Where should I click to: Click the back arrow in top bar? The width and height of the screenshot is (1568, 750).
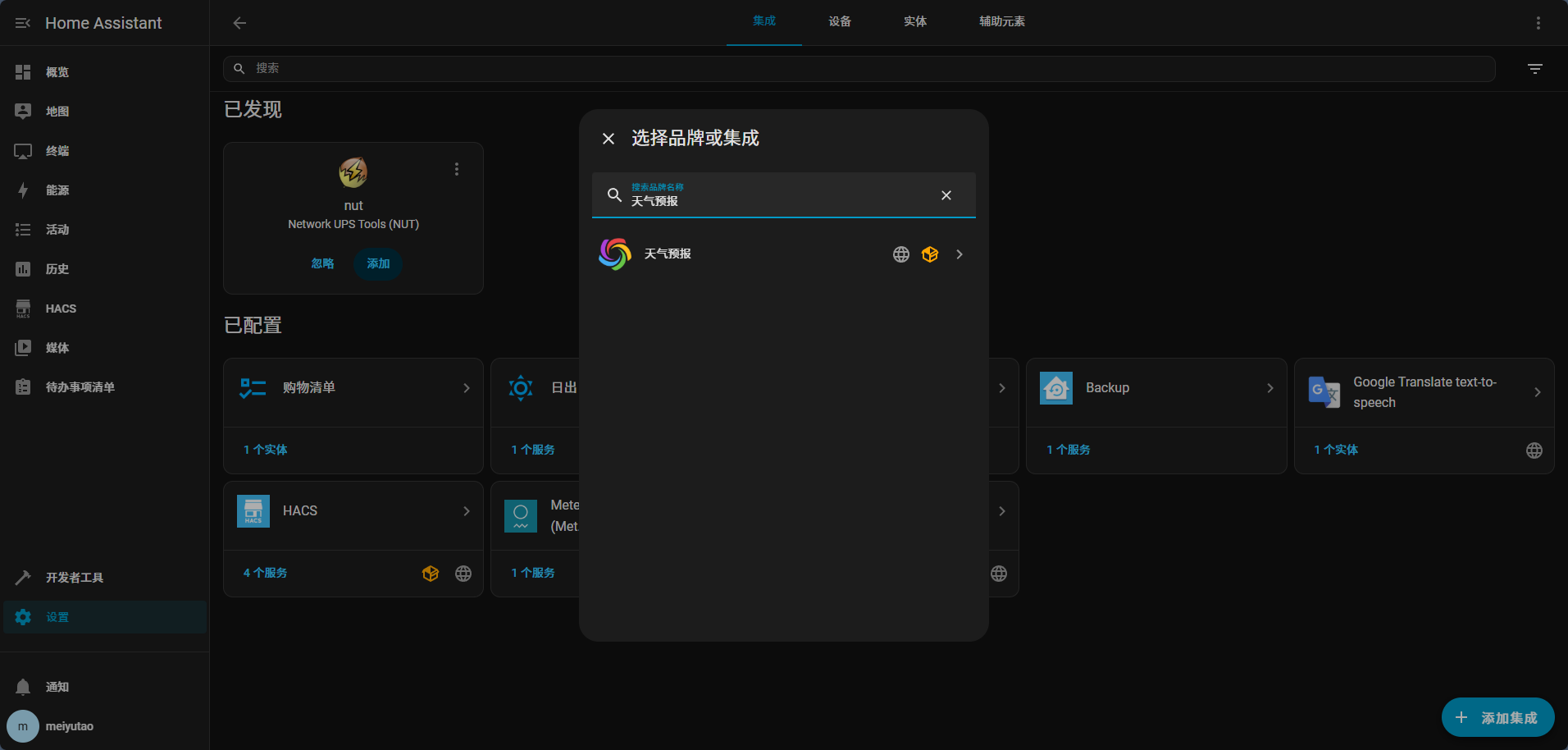[x=239, y=23]
